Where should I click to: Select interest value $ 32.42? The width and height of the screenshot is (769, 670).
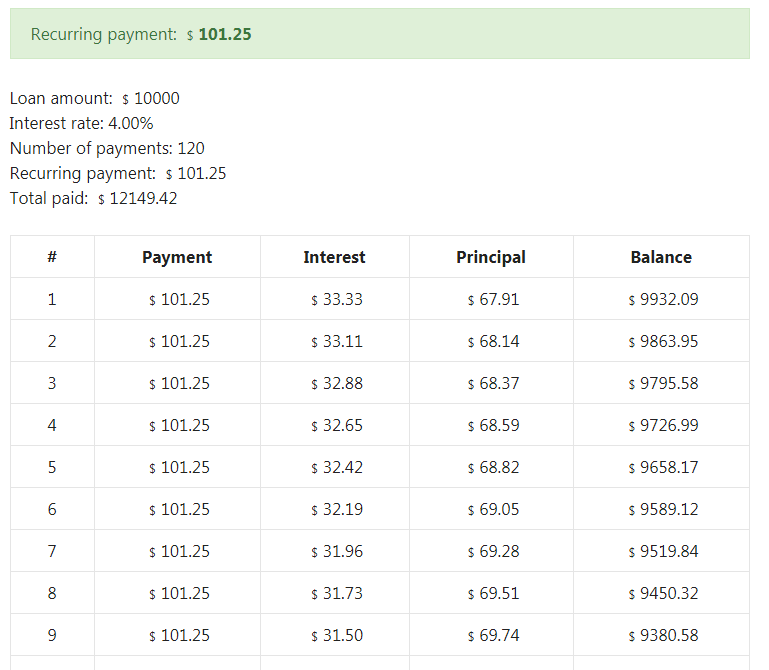(x=337, y=467)
